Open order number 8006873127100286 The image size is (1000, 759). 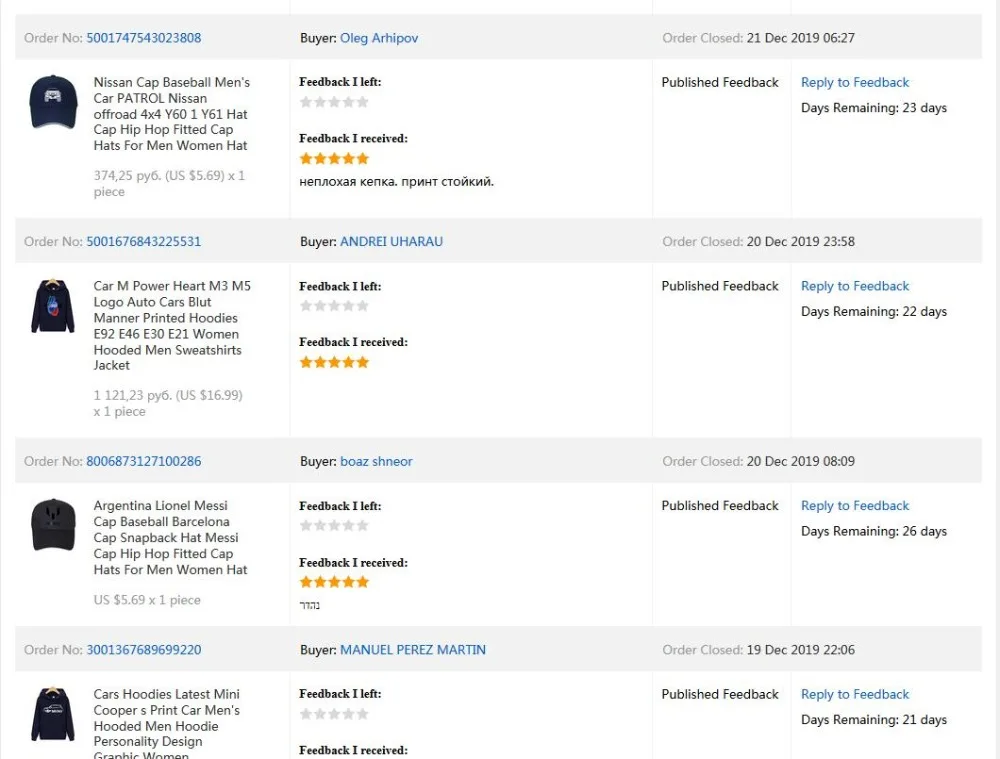coord(143,461)
